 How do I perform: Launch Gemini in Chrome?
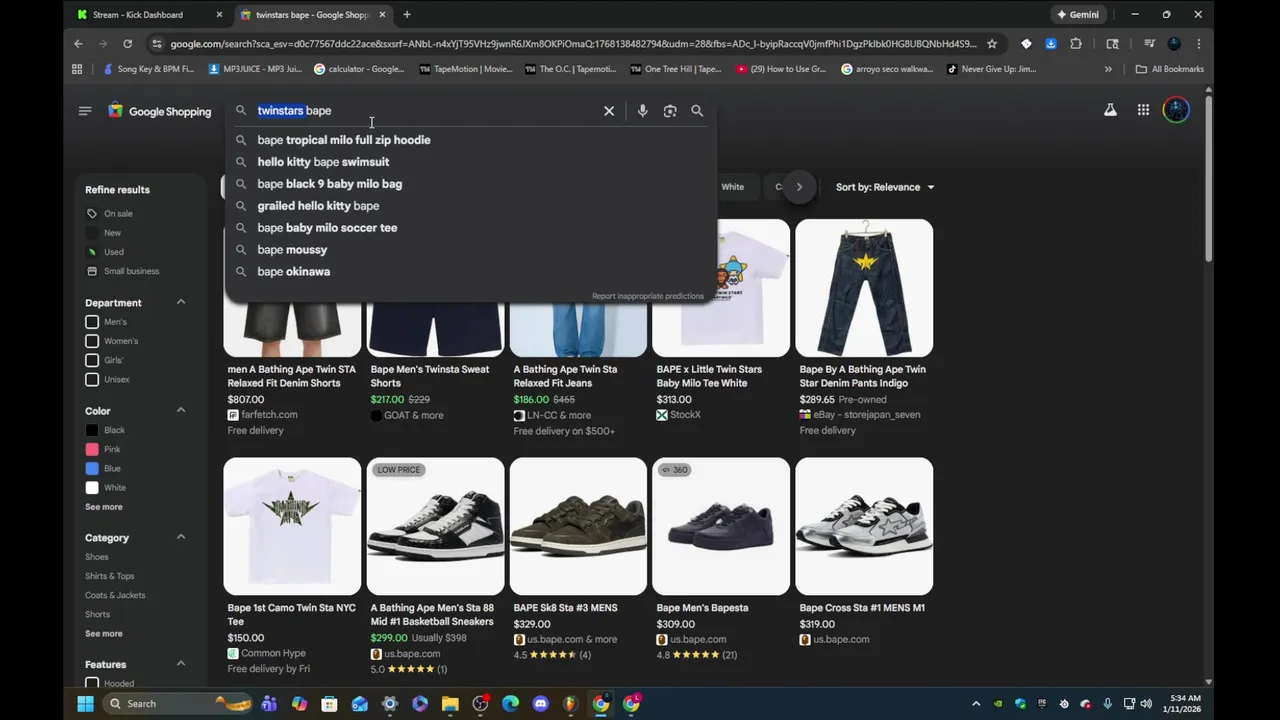(1078, 15)
